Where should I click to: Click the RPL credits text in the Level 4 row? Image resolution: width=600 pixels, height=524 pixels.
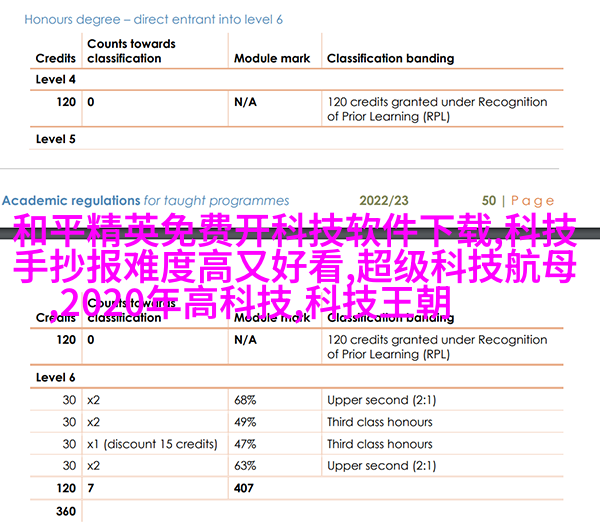437,109
